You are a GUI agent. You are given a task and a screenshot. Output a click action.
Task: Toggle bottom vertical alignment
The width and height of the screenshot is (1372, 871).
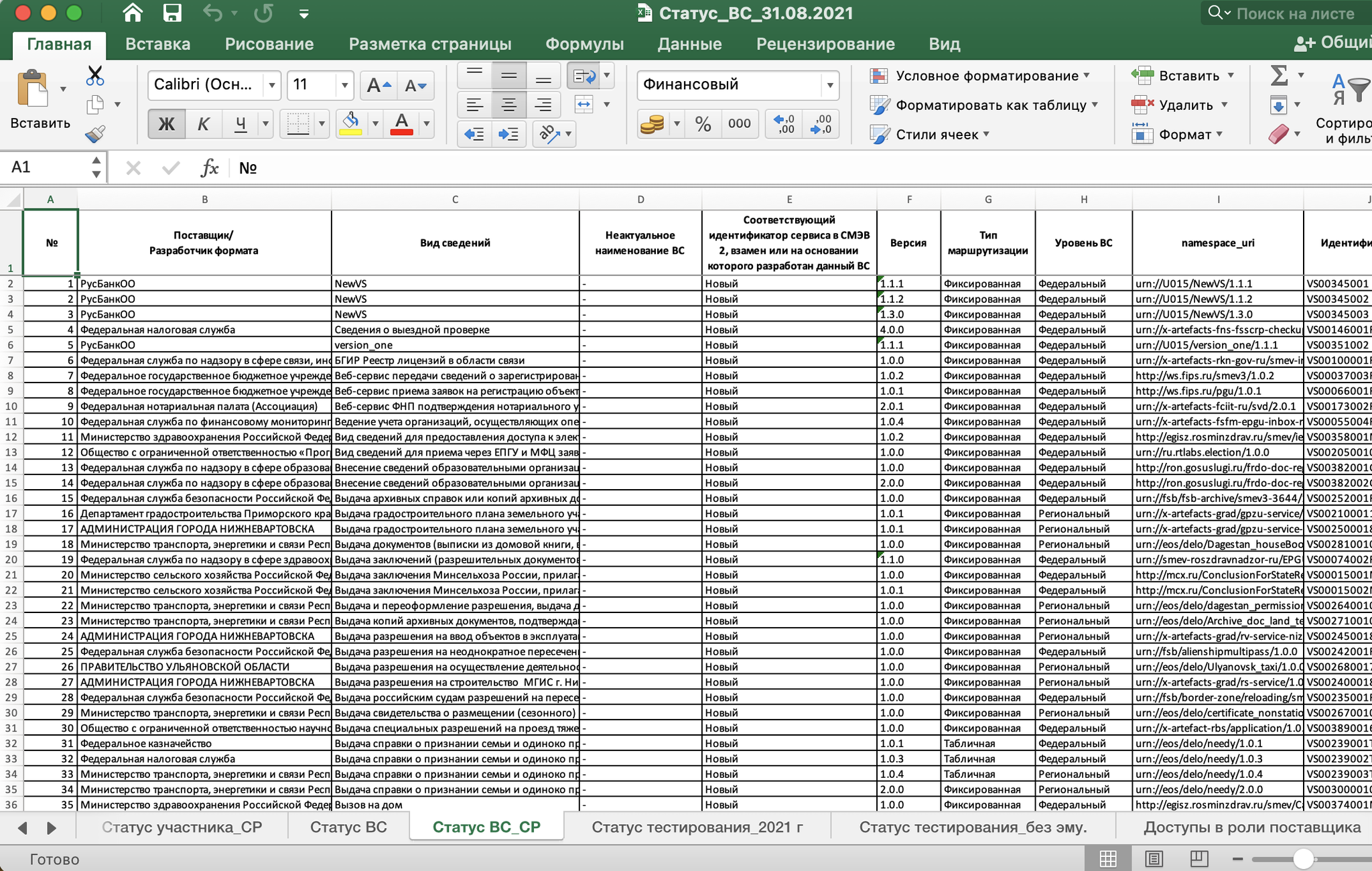543,76
